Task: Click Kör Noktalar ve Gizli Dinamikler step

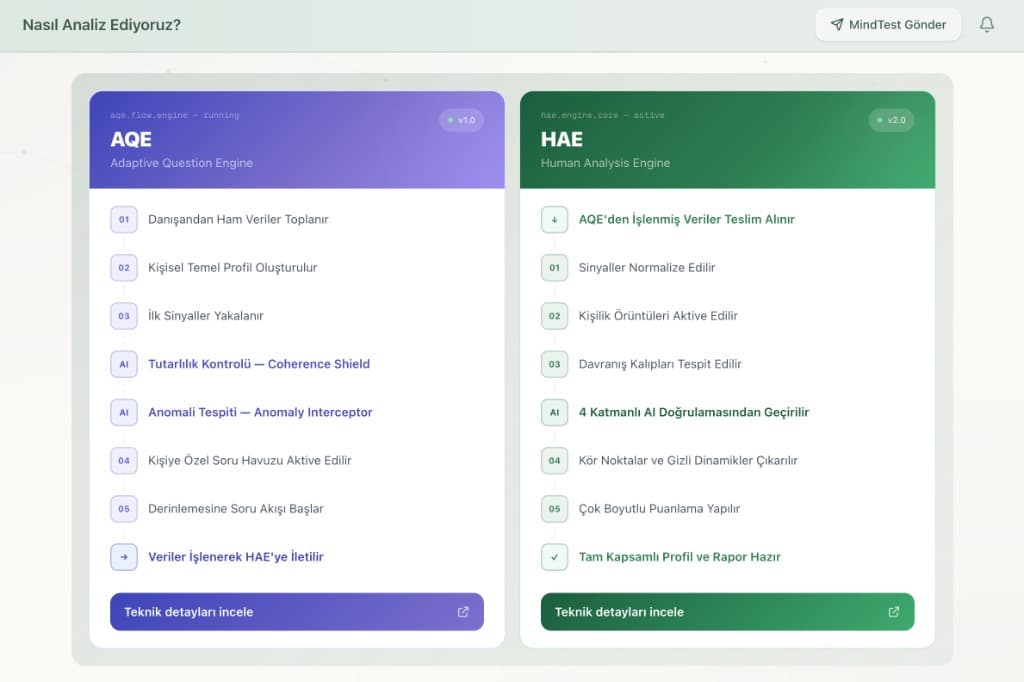Action: pos(687,460)
